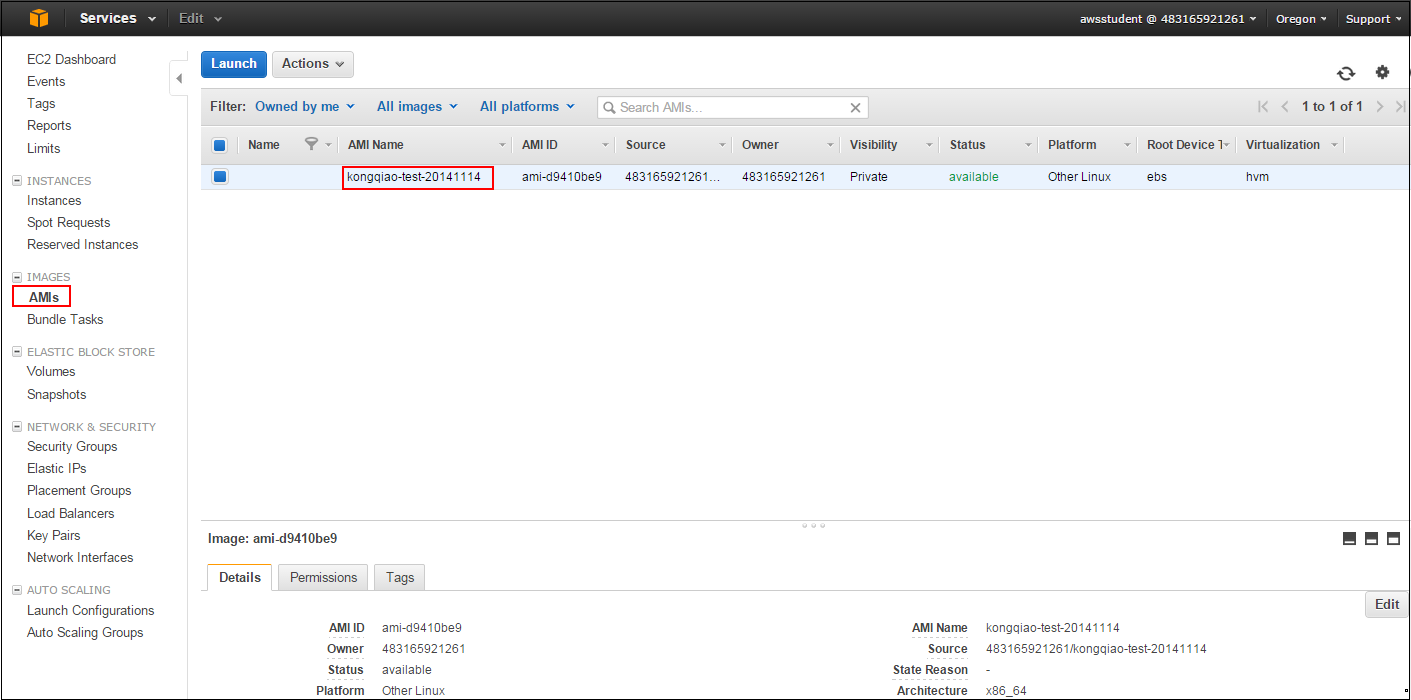Expand the 'All platforms' filter dropdown
Image resolution: width=1411 pixels, height=700 pixels.
pos(527,107)
